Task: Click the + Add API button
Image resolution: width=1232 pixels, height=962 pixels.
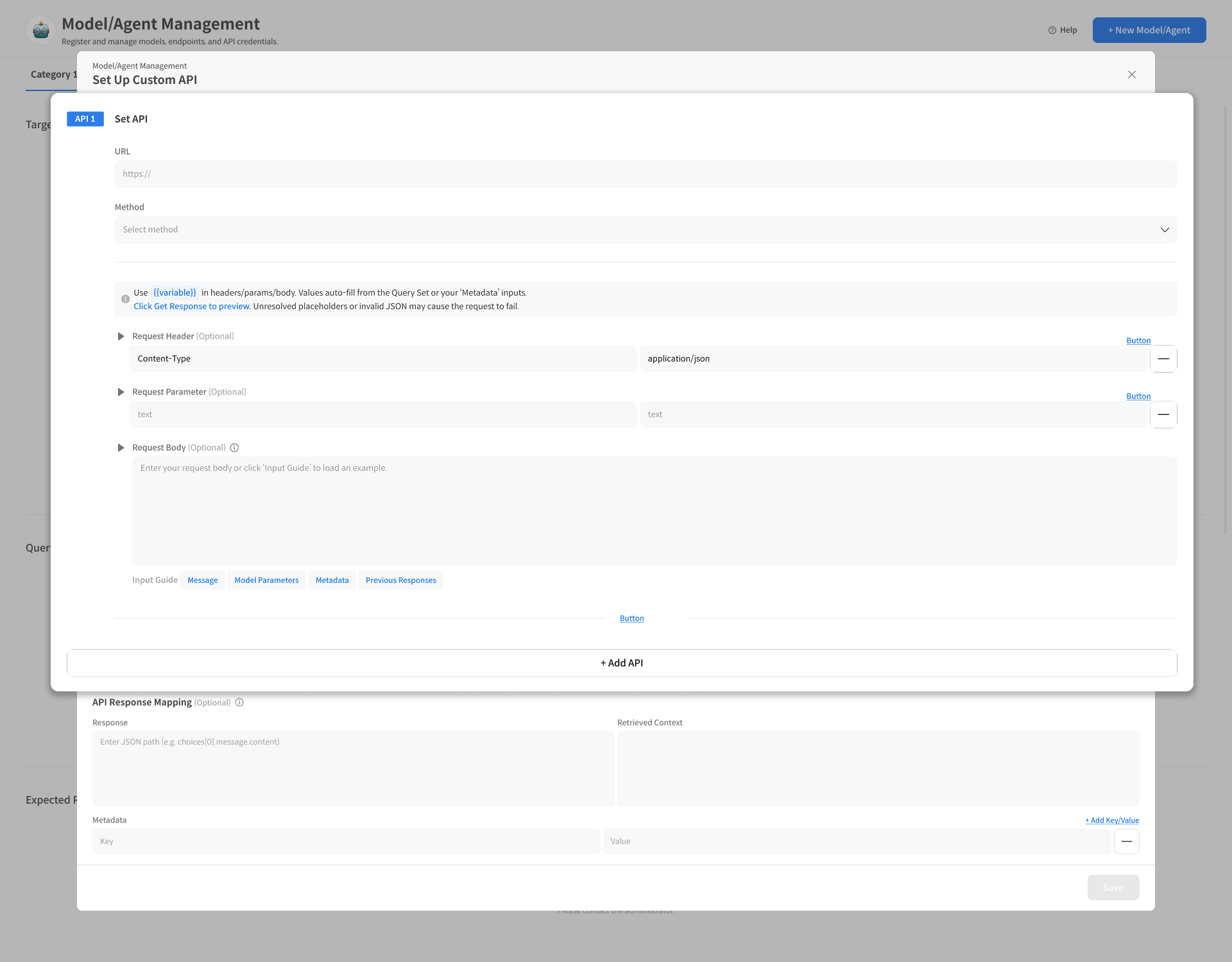Action: [621, 662]
